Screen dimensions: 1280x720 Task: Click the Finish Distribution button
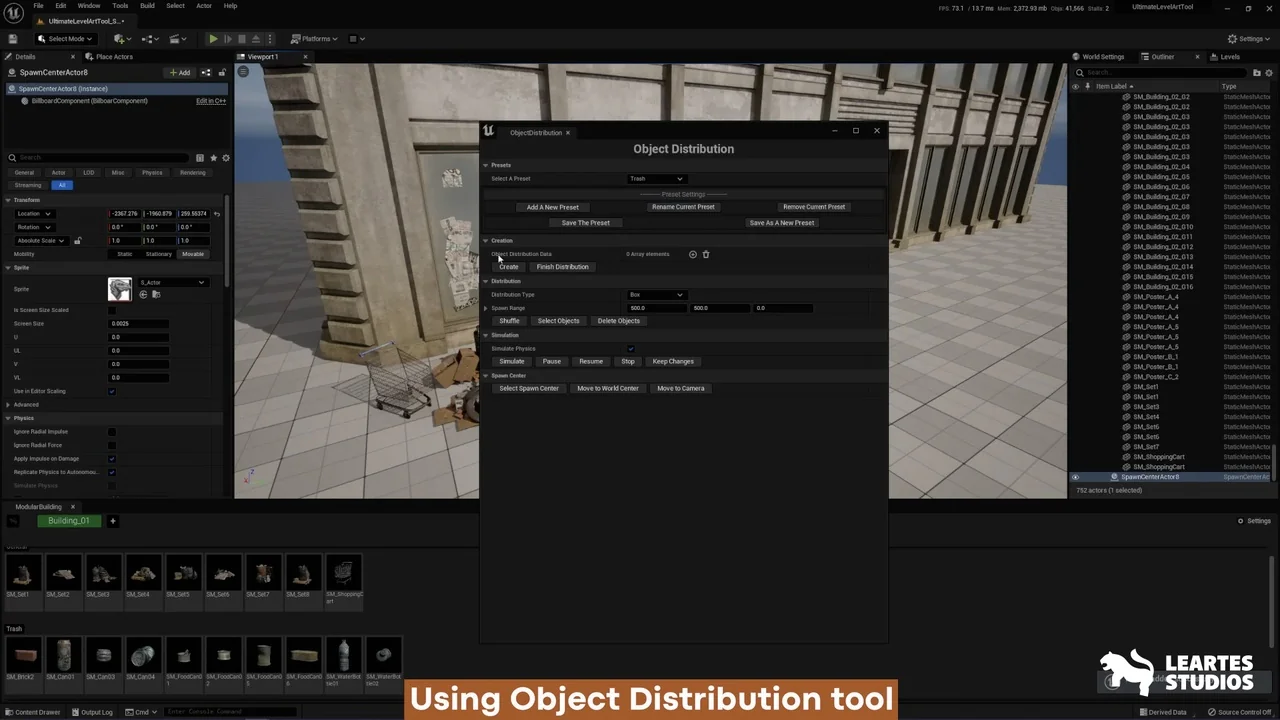click(x=562, y=267)
